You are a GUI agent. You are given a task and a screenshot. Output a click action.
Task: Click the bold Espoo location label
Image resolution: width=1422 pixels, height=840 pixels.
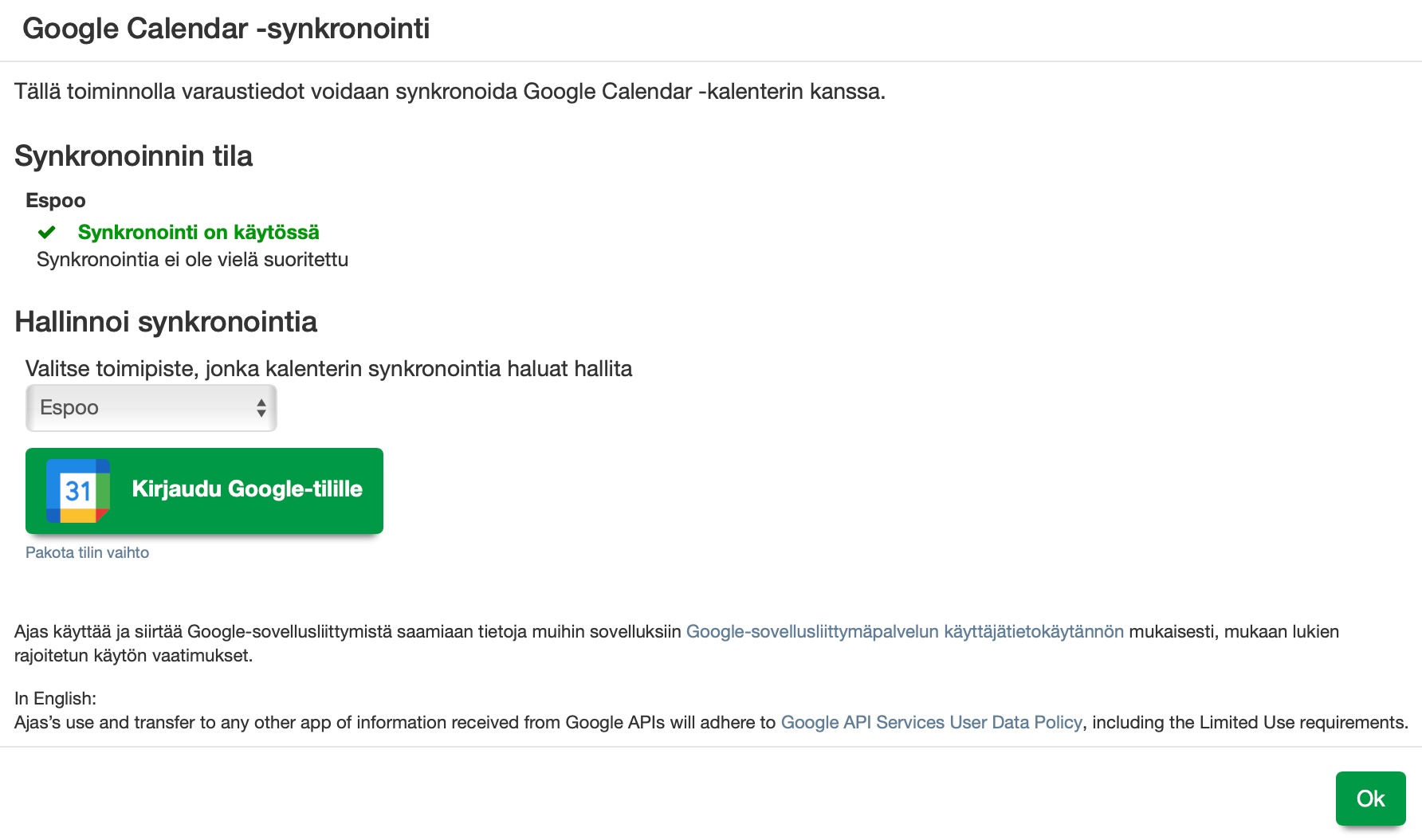tap(55, 200)
